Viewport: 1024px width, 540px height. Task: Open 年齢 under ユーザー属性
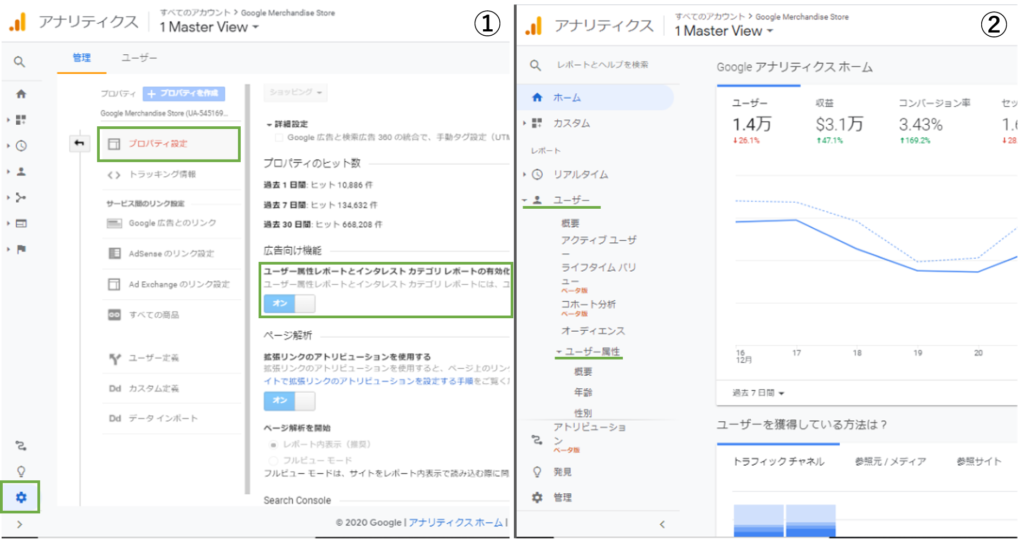click(583, 392)
